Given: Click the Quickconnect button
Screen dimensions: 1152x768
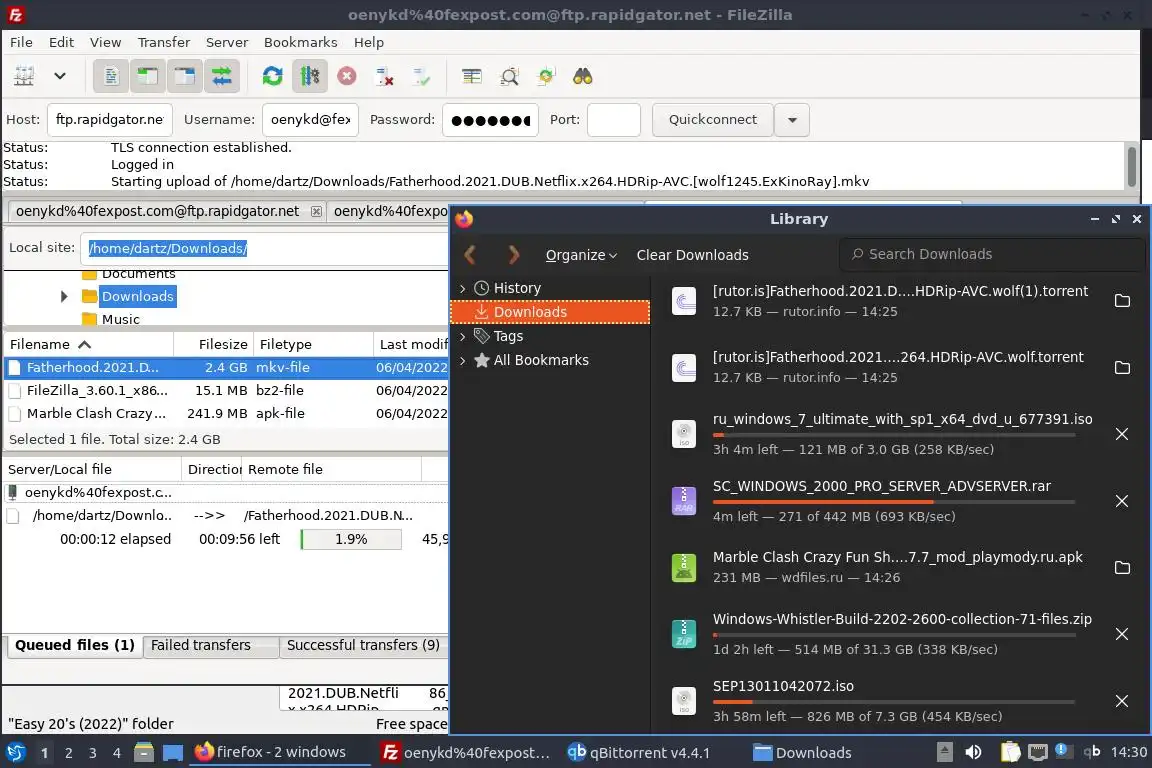Looking at the screenshot, I should coord(712,120).
